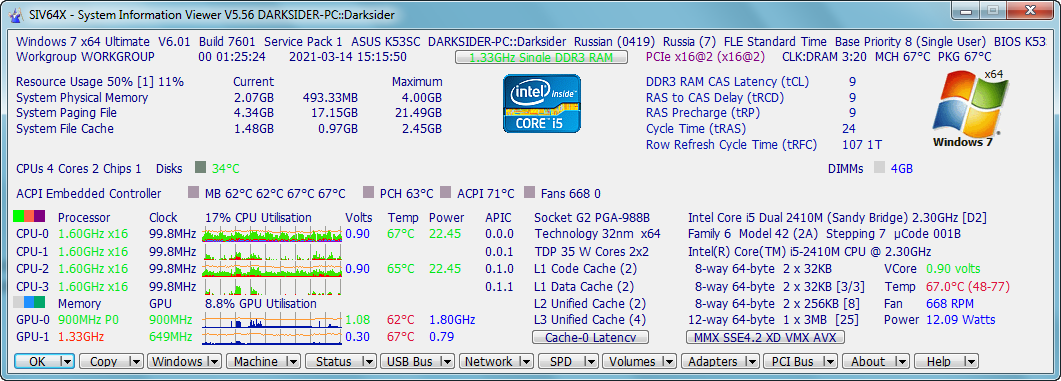Click the DDR3 RAM CAS Latency (tCL) label
This screenshot has width=1061, height=381.
pos(727,82)
